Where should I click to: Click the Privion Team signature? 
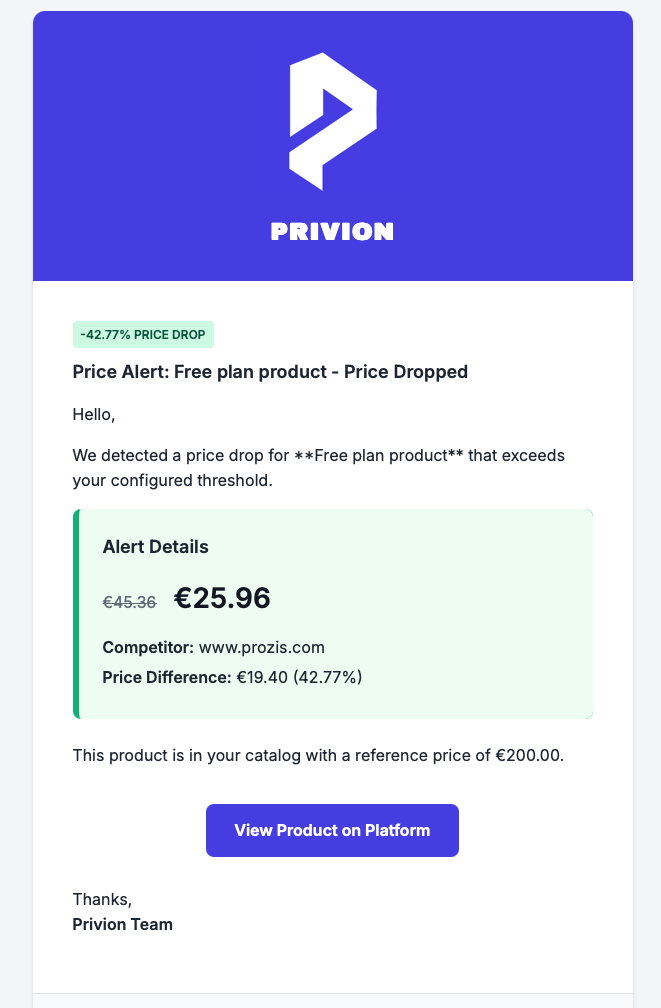(x=121, y=924)
